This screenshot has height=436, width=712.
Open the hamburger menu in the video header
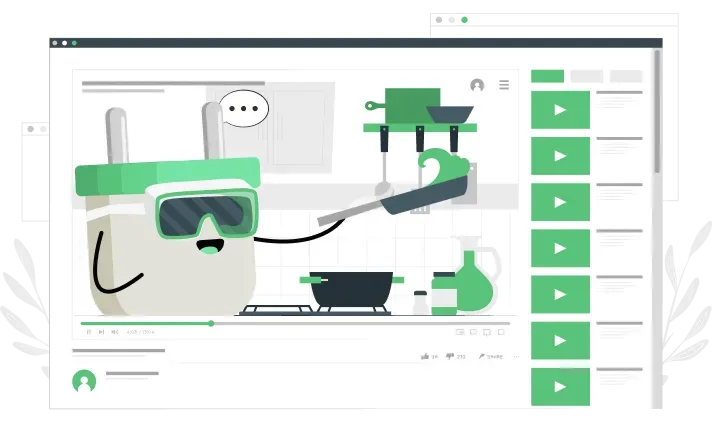[x=504, y=85]
